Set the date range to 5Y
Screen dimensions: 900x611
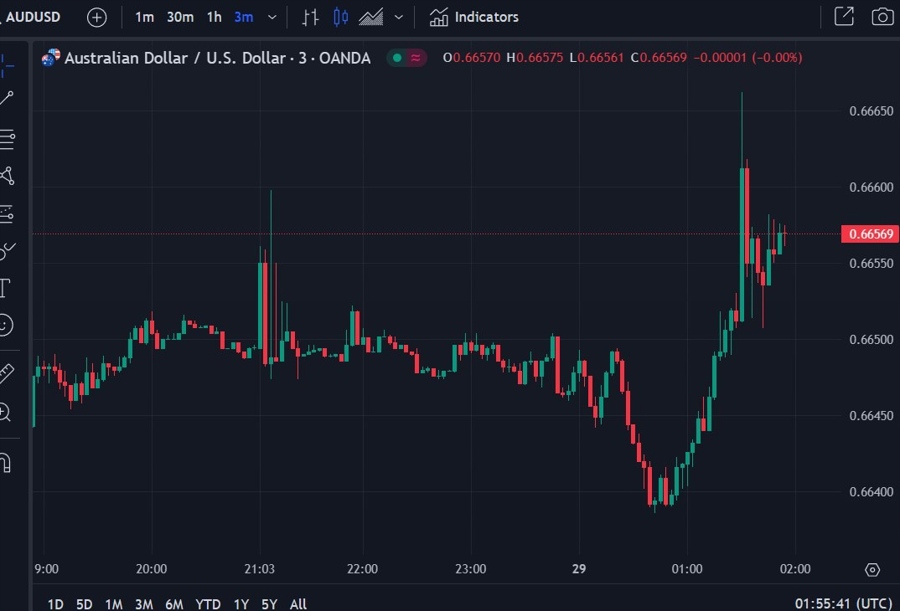click(x=269, y=604)
